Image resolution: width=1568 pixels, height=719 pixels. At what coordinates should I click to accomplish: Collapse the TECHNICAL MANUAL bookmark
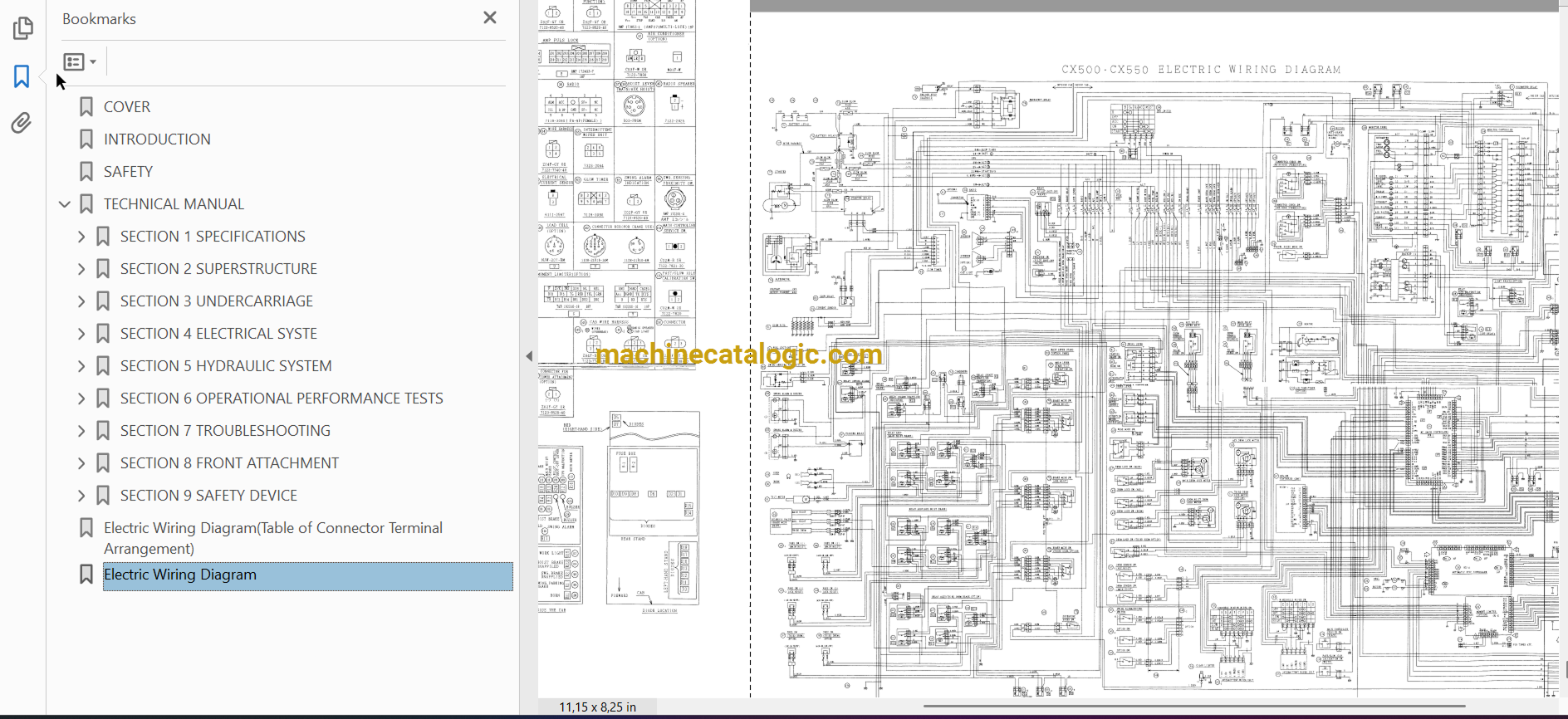[x=65, y=204]
